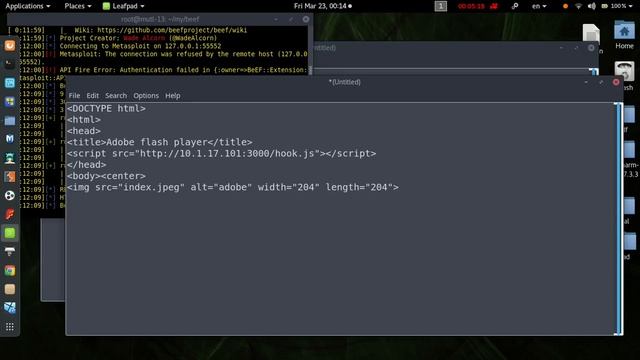Viewport: 640px width, 360px height.
Task: Click the '<DOCTYPE html>' line in Leafpad
Action: [106, 109]
